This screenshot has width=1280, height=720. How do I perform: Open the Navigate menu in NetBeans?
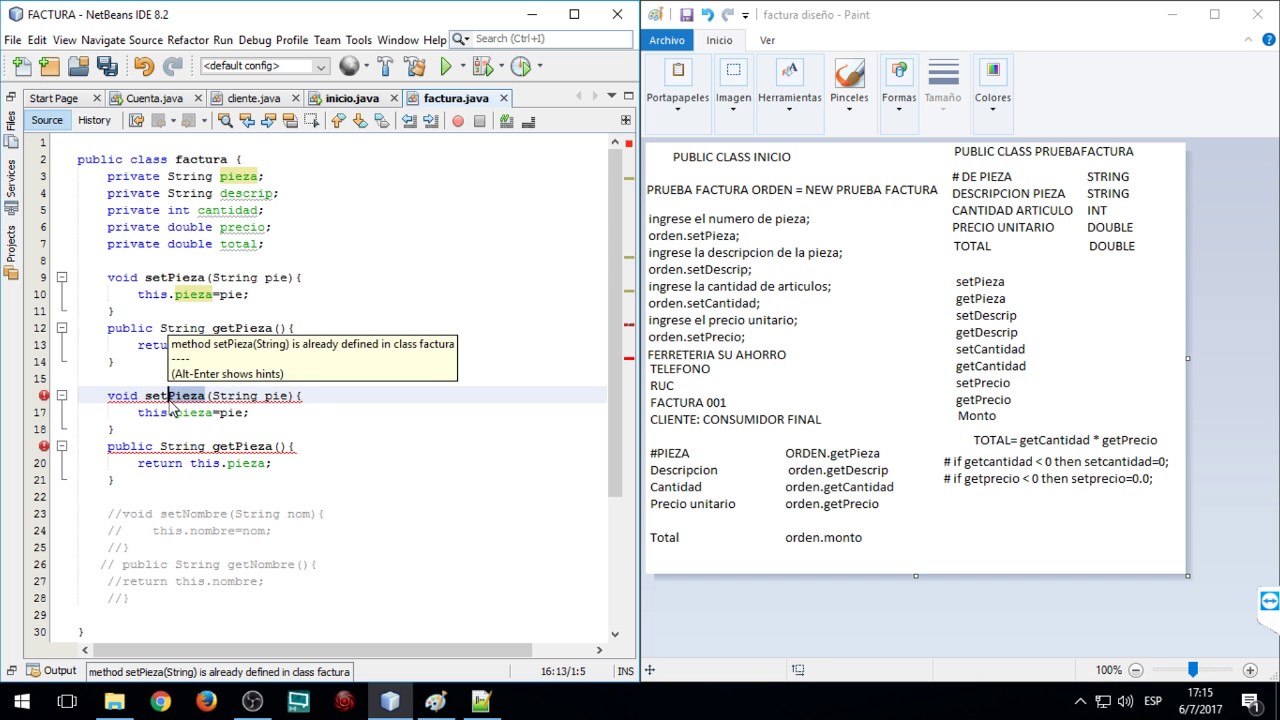103,40
